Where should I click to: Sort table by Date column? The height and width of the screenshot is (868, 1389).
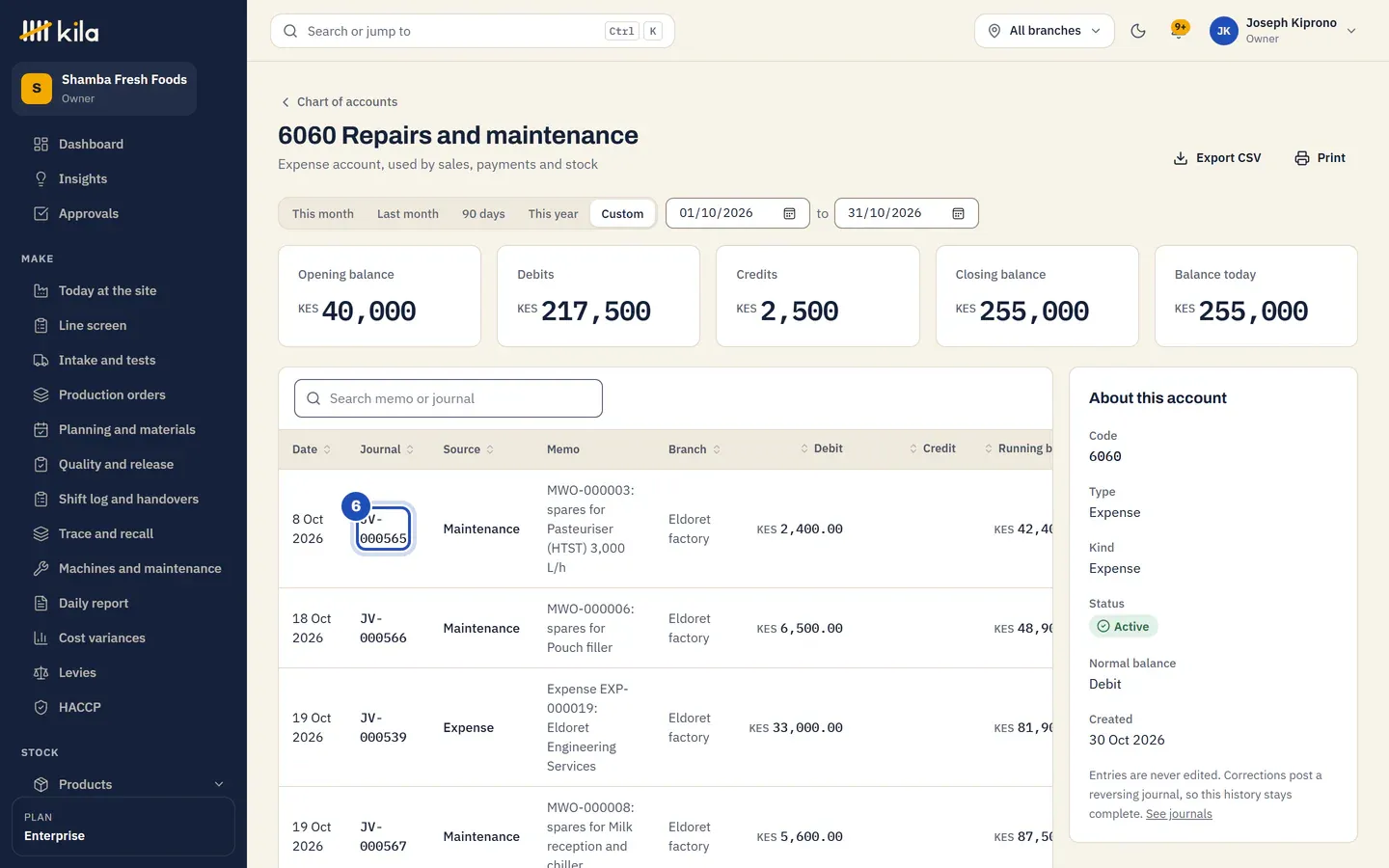pos(312,449)
